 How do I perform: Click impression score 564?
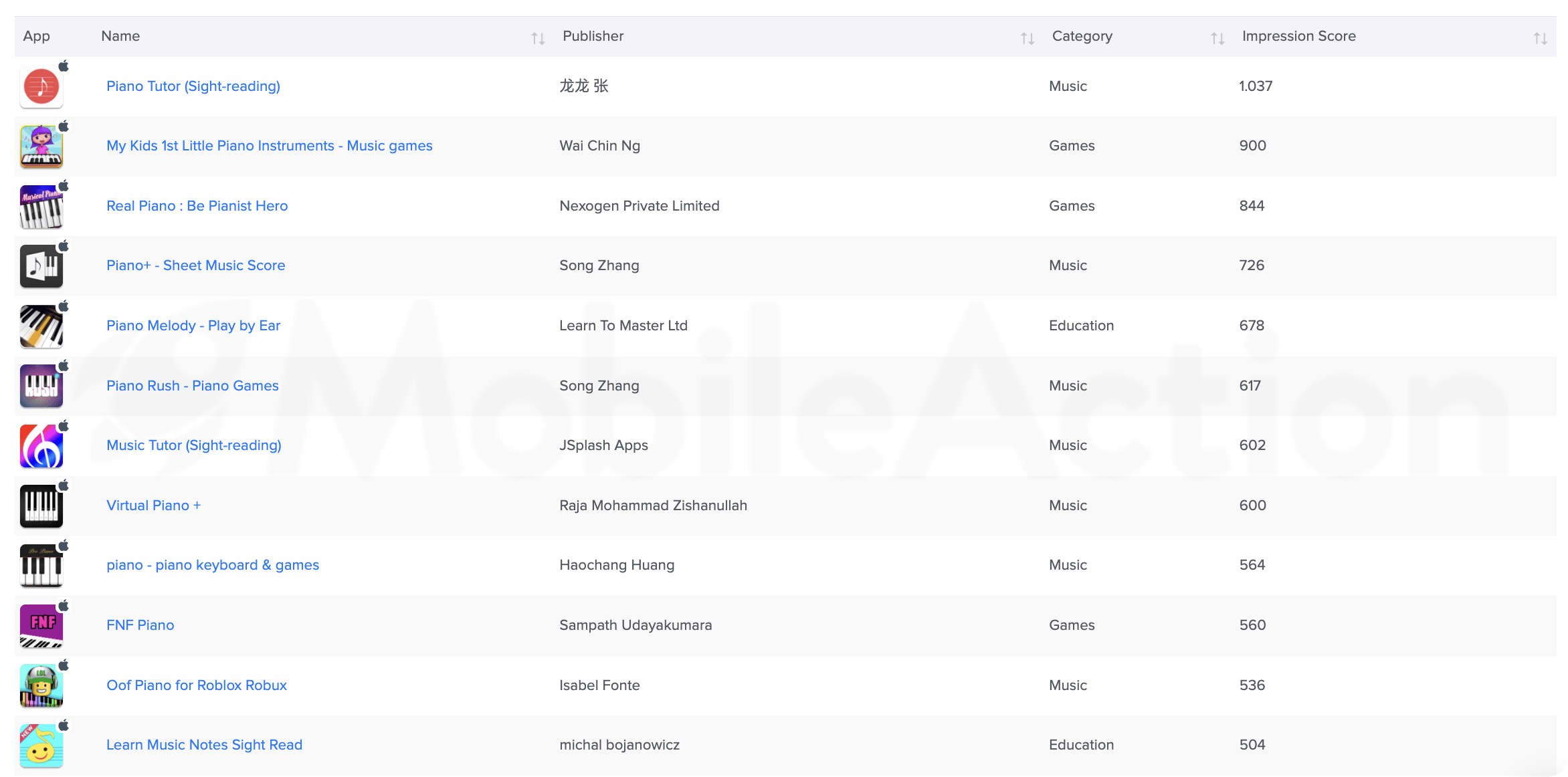pos(1252,565)
